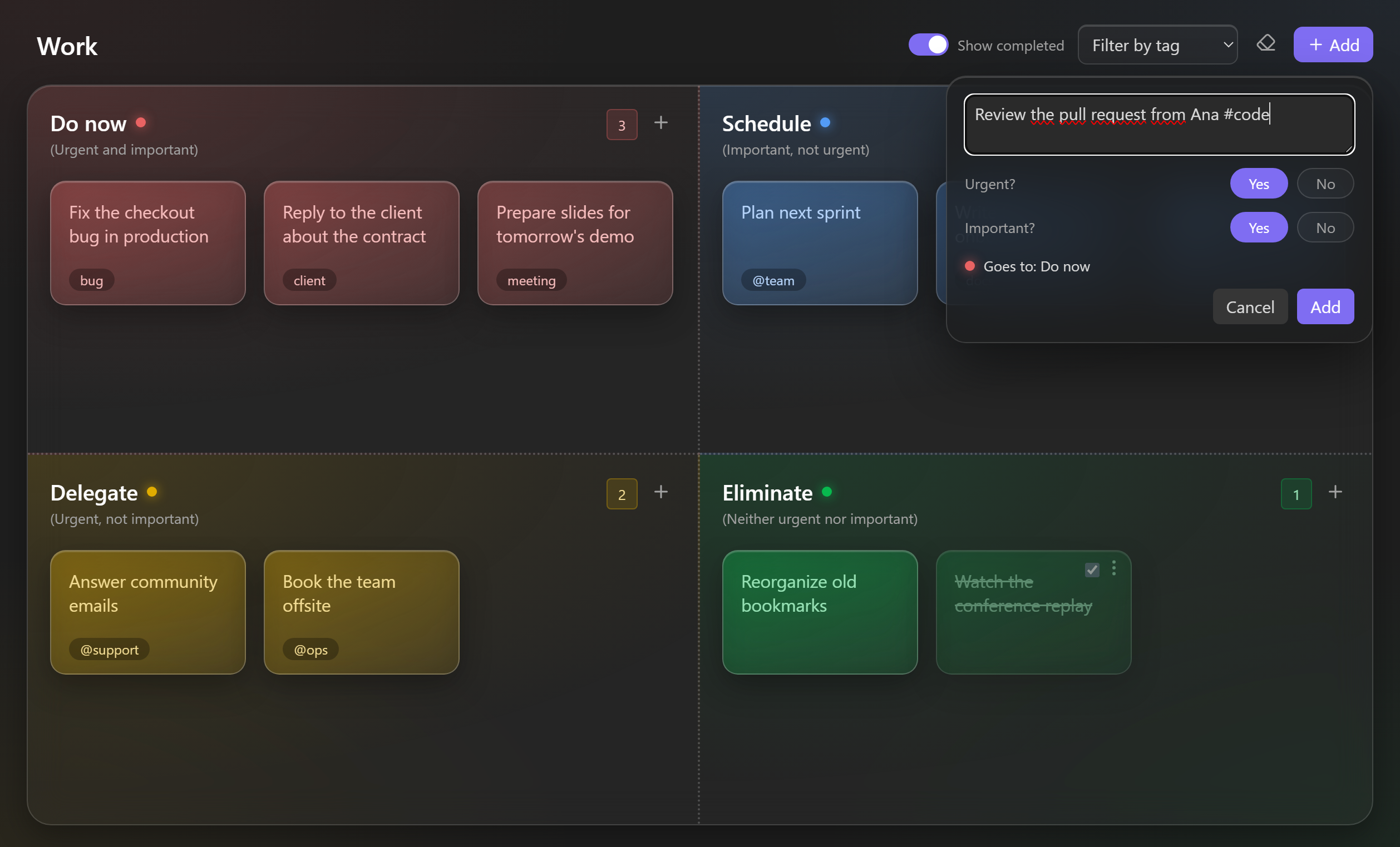1400x847 pixels.
Task: Add a task to Eliminate quadrant with plus
Action: (1335, 492)
